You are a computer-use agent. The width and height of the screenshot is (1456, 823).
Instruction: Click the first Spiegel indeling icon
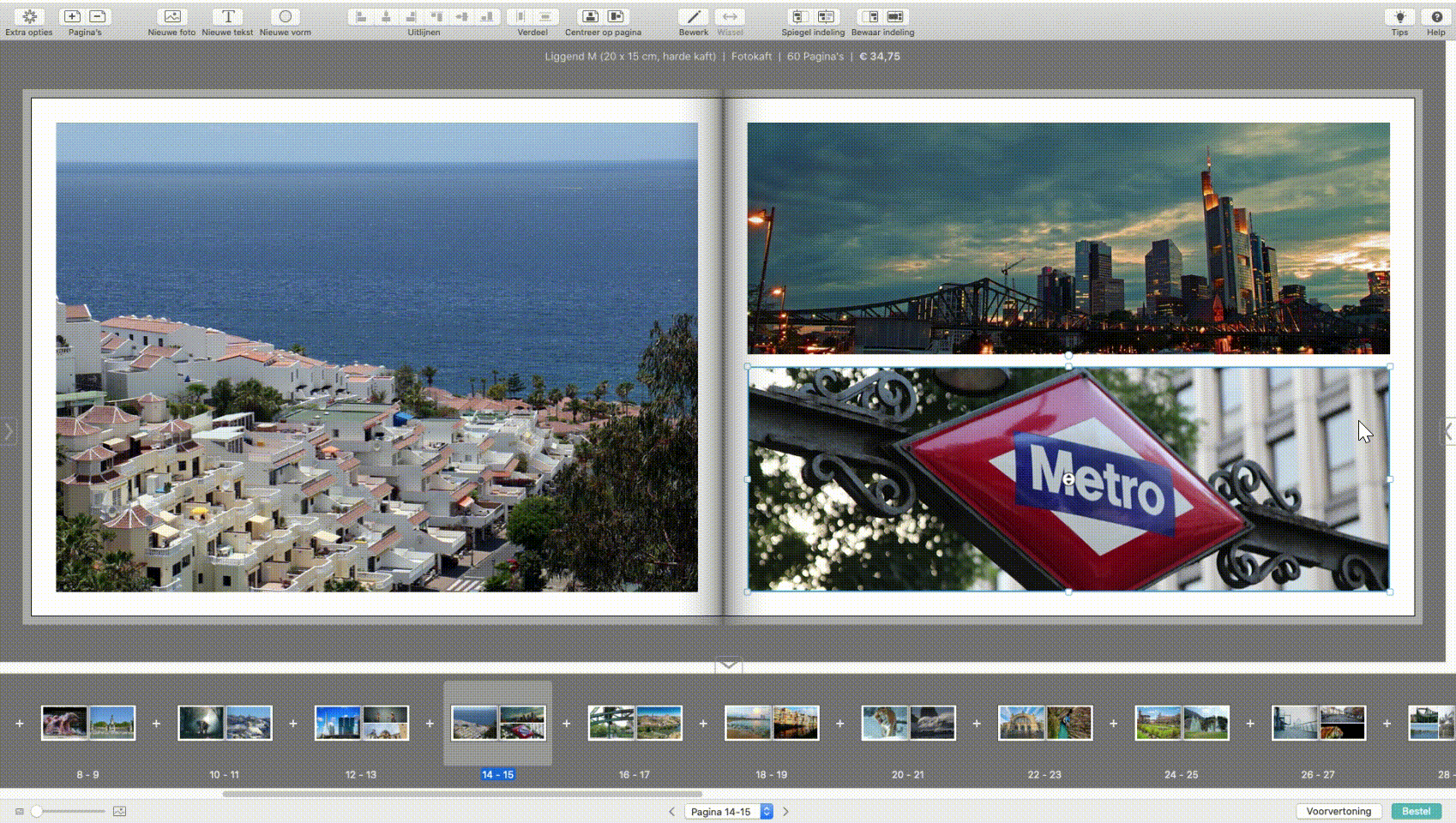799,16
